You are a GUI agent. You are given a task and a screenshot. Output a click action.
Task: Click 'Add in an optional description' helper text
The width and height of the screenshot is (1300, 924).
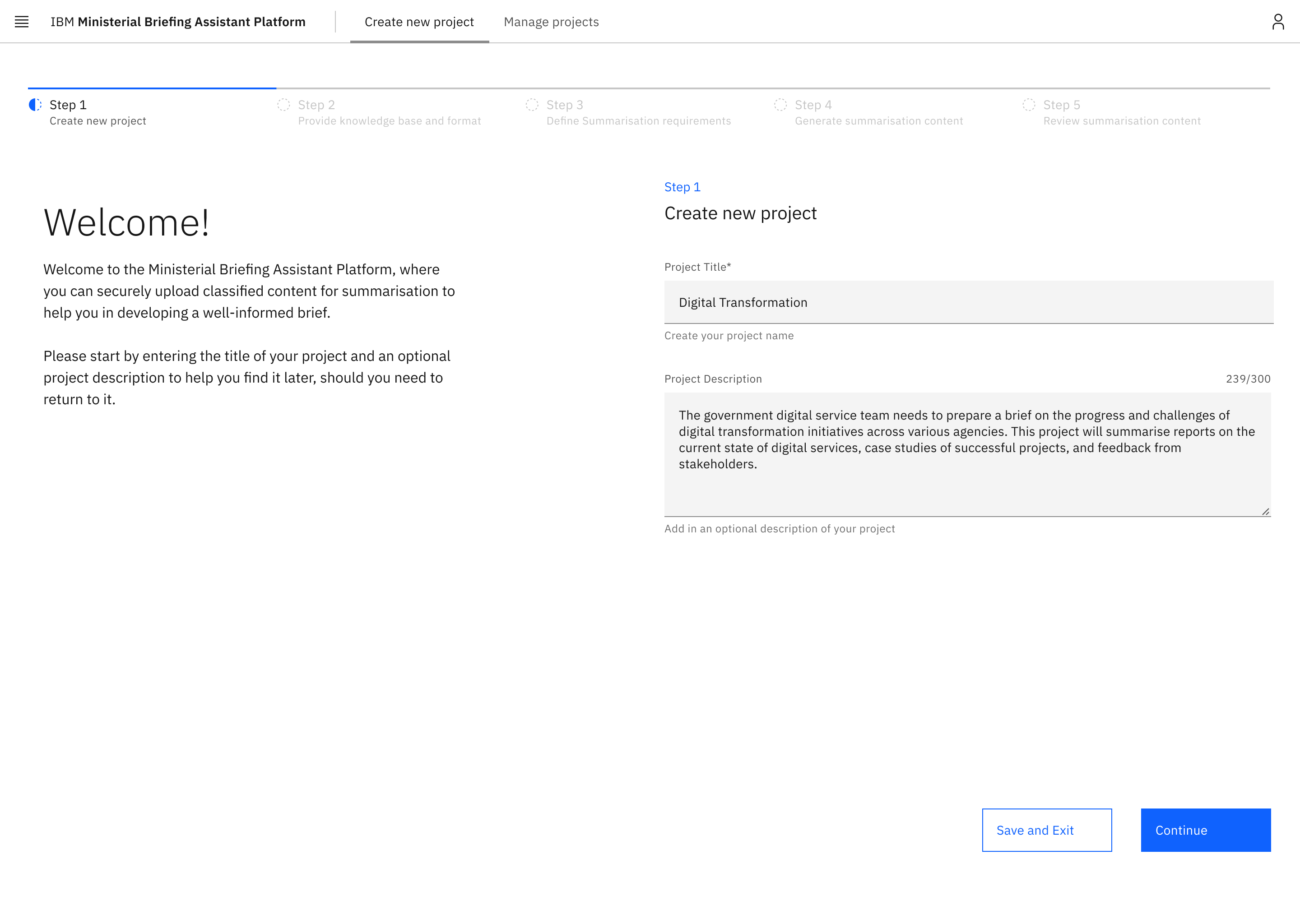779,529
